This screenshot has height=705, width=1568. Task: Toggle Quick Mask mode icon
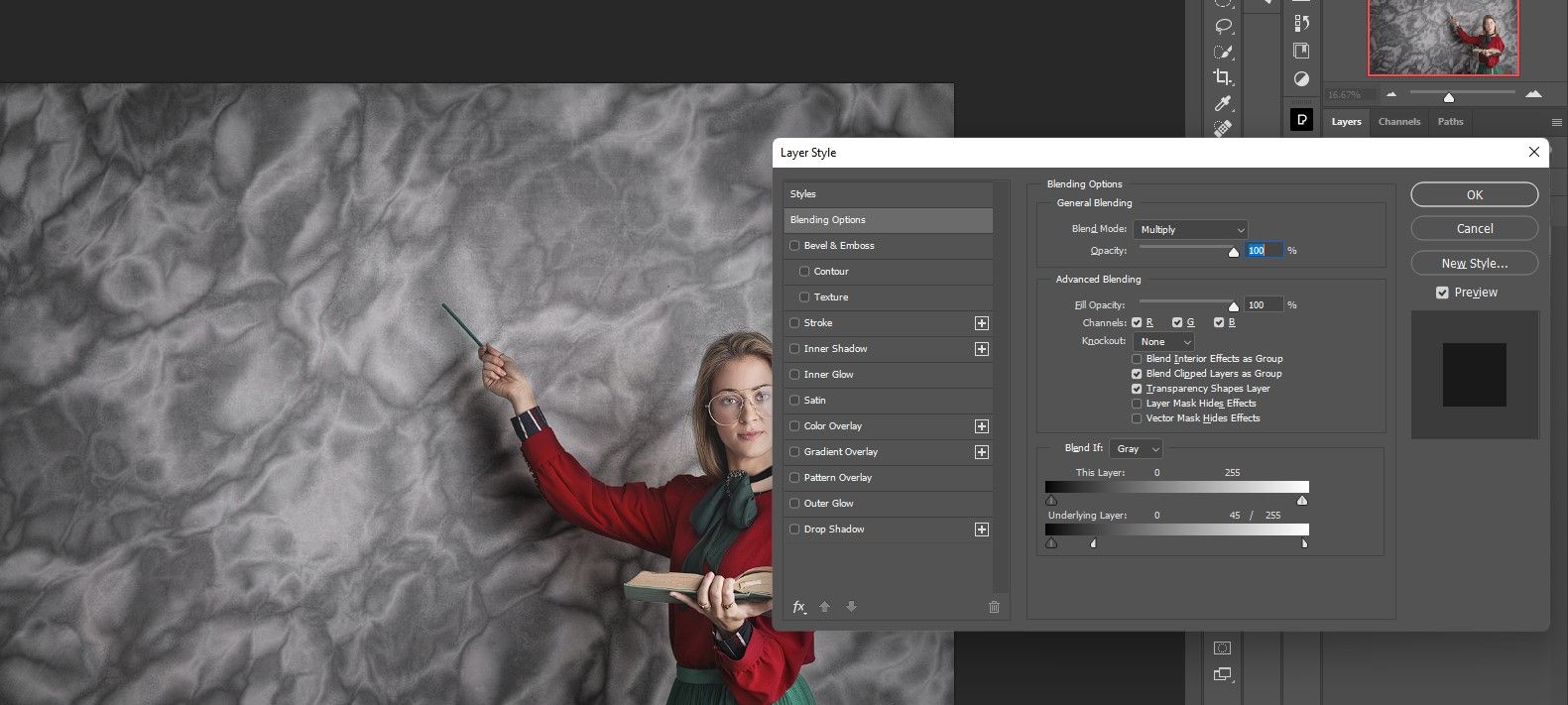1222,648
